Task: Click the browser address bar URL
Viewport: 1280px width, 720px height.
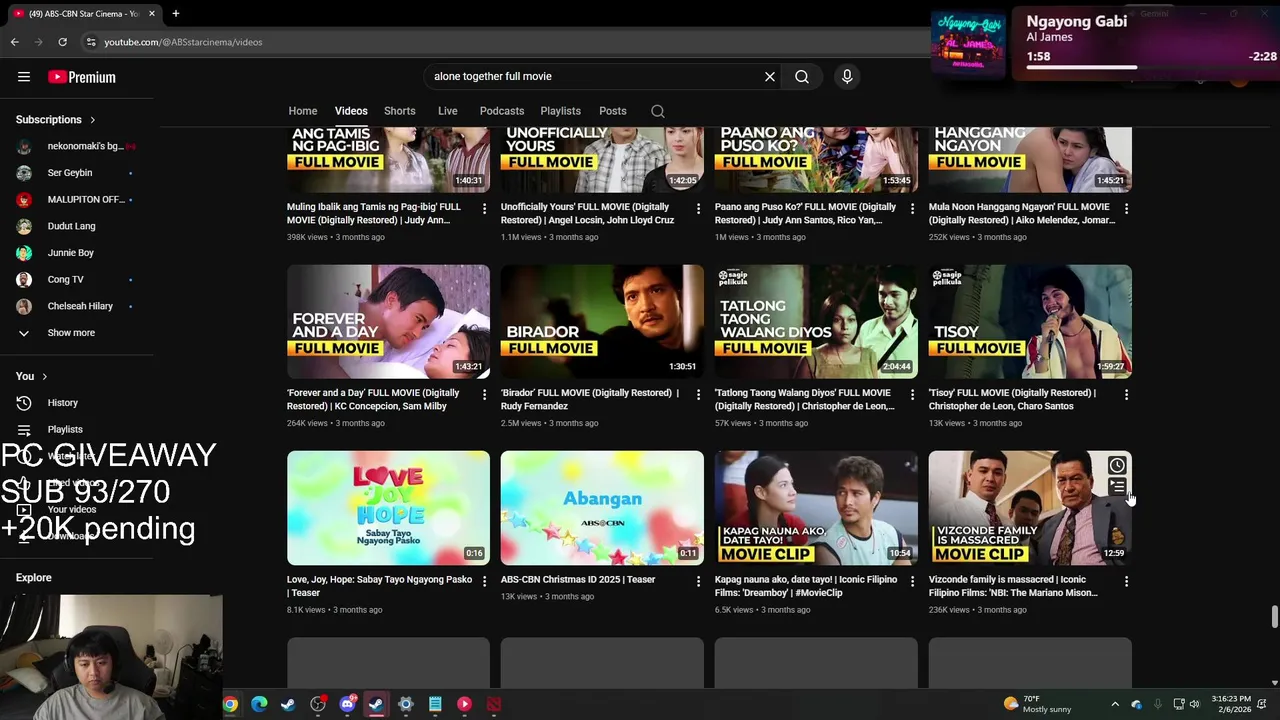Action: 183,42
